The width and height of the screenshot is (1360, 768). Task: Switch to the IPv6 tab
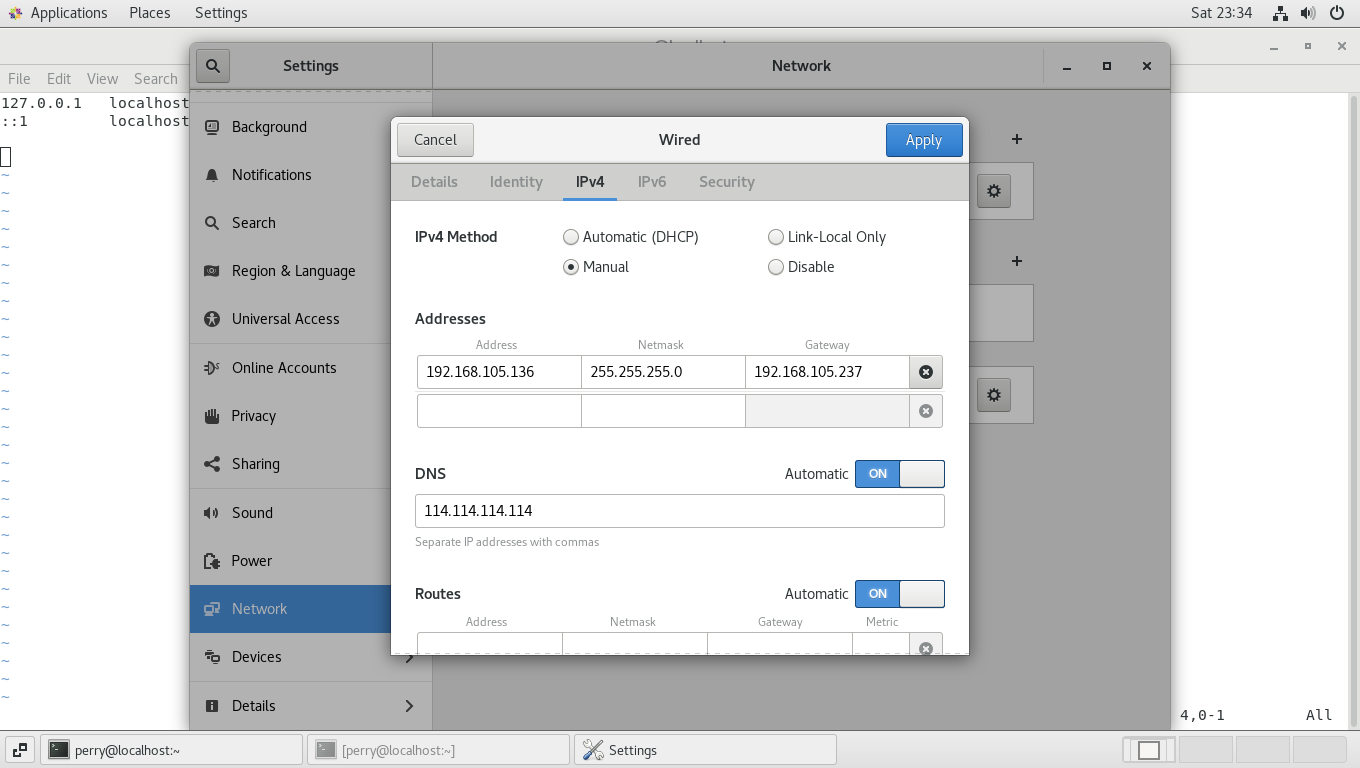[651, 182]
